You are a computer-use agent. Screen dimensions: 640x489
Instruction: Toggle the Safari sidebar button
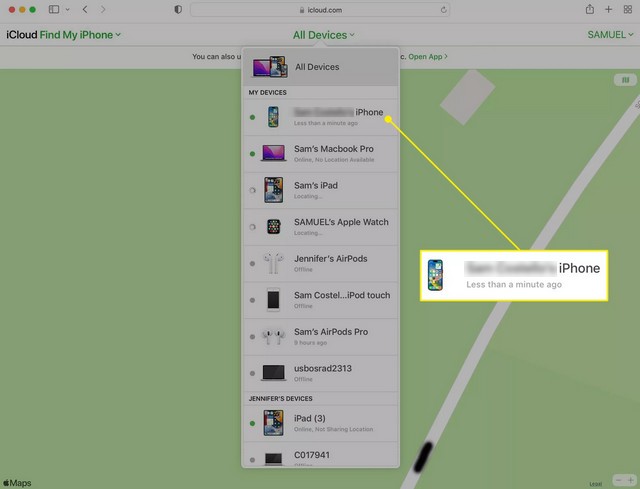click(54, 9)
